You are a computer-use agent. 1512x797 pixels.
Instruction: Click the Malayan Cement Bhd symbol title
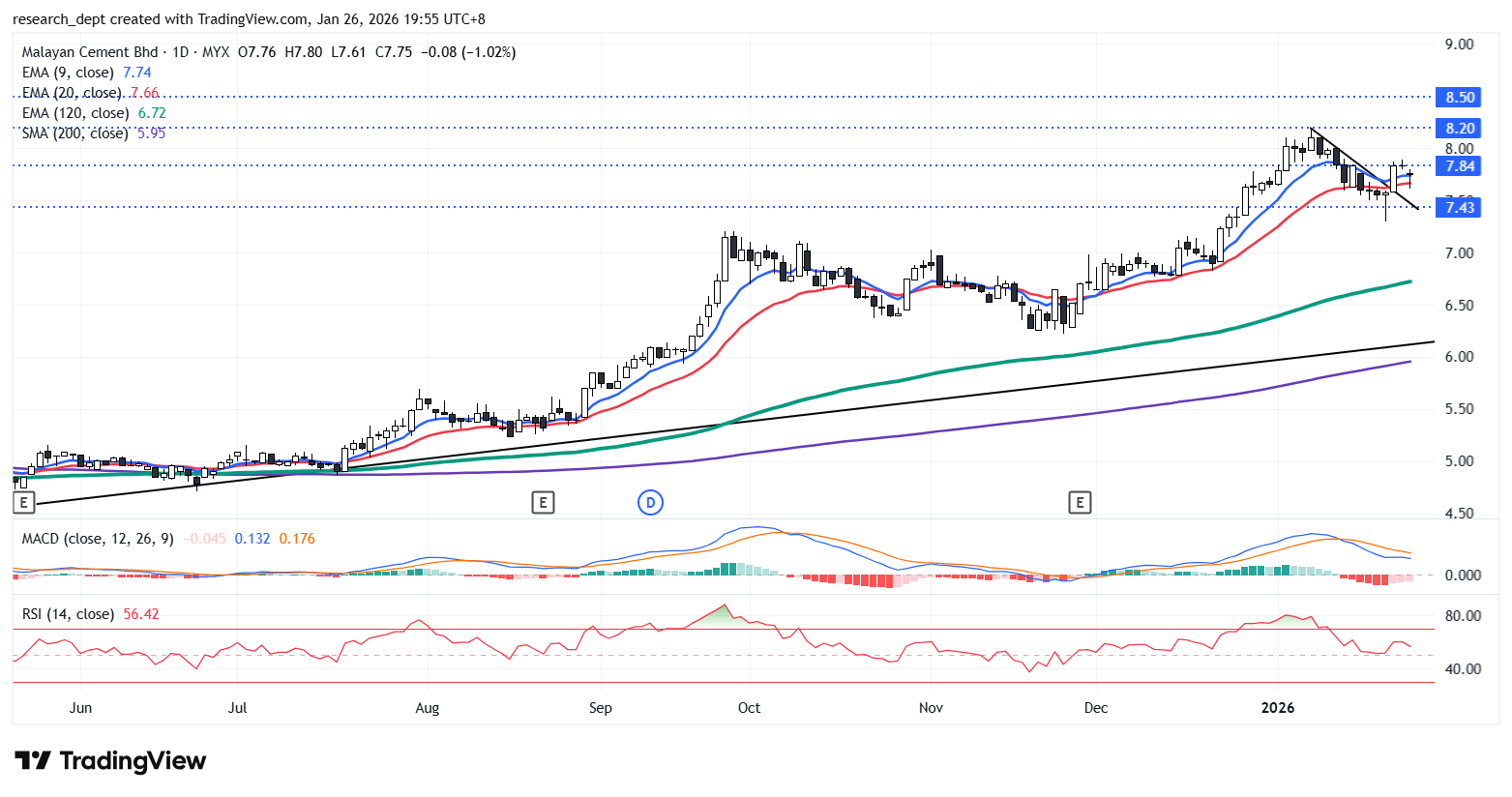click(x=90, y=52)
